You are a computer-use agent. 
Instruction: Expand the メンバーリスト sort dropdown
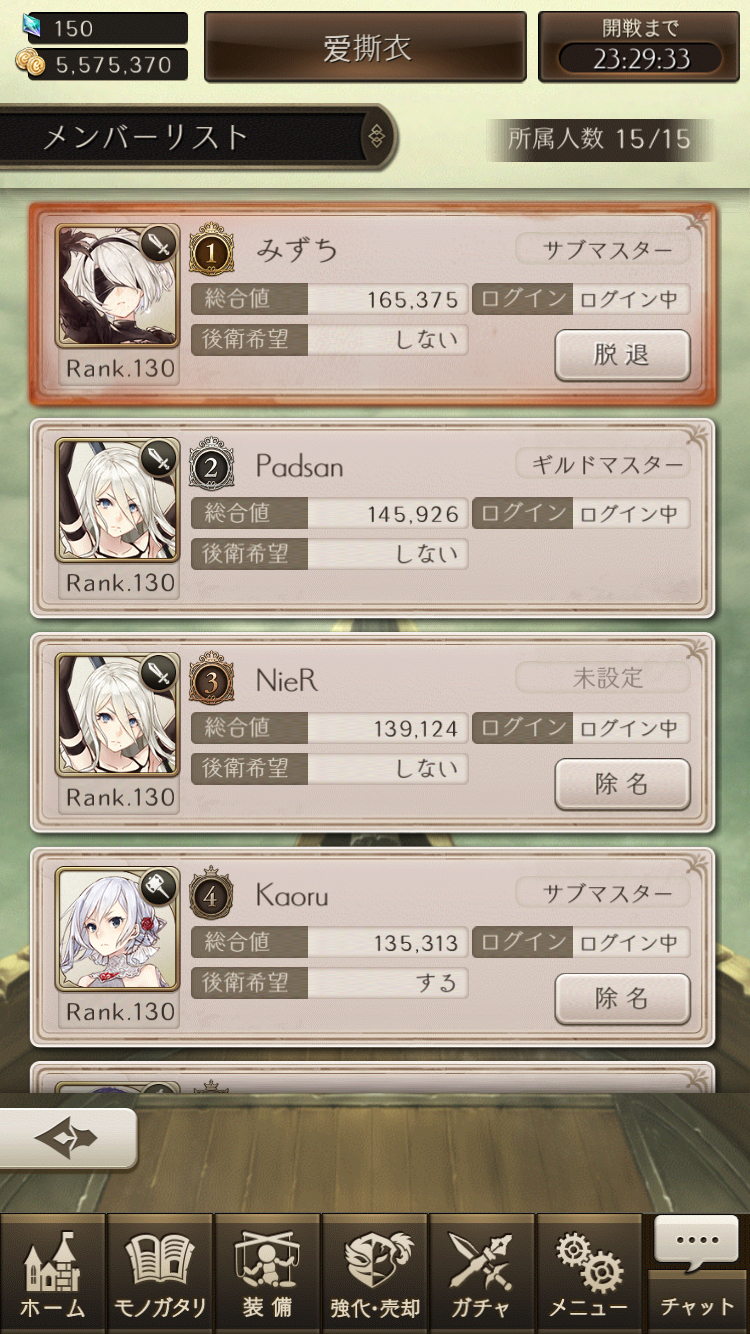click(376, 137)
